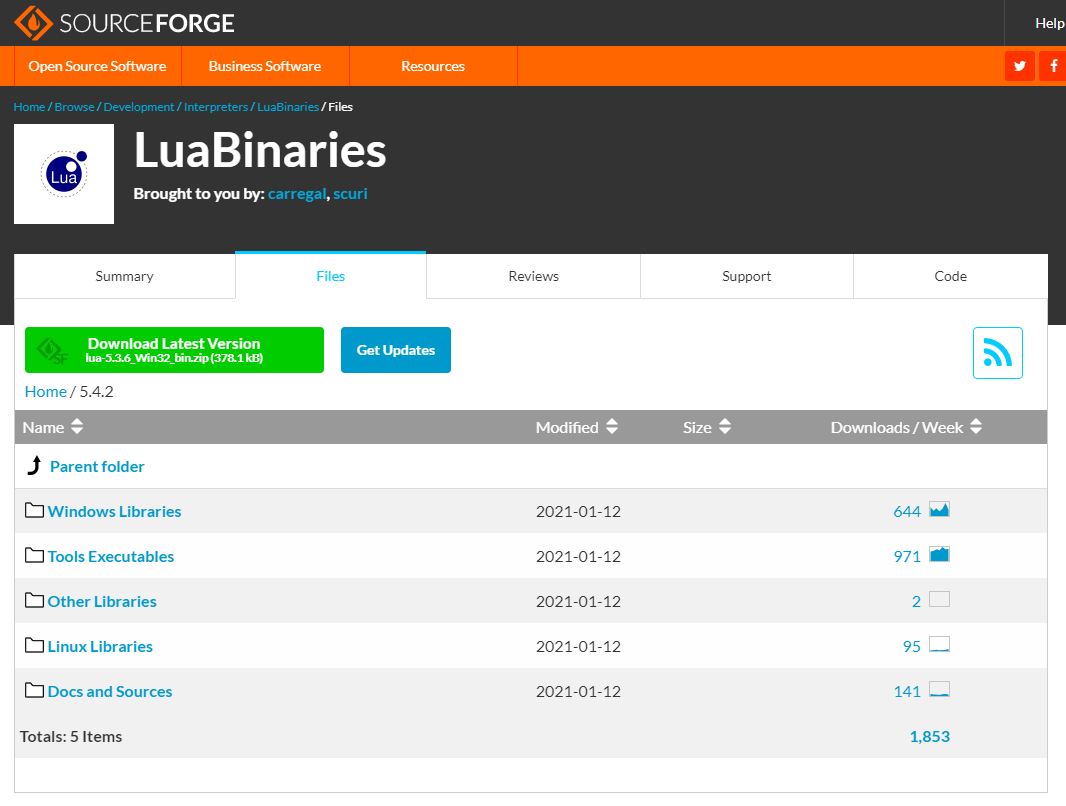
Task: Switch to the Reviews tab
Action: pos(534,276)
